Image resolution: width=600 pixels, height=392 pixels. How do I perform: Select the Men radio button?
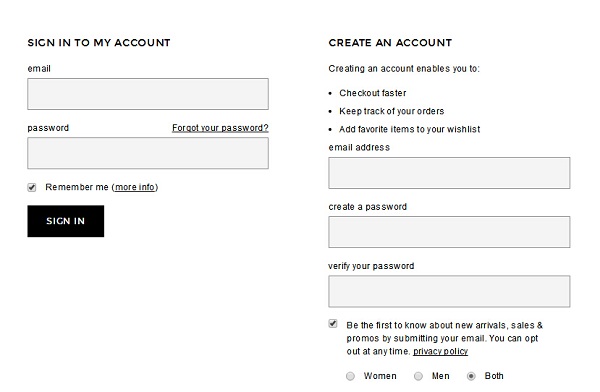pyautogui.click(x=418, y=376)
